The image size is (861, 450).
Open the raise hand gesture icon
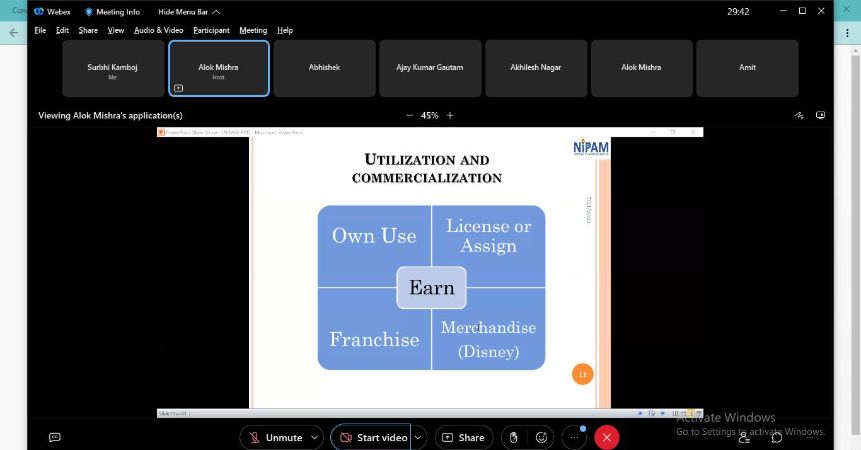513,437
